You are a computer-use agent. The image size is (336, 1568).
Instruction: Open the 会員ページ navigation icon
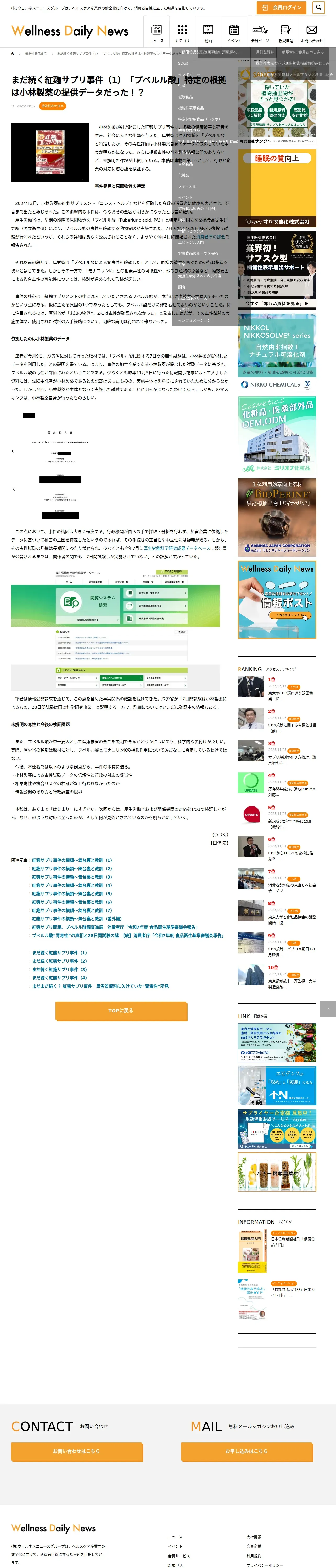click(260, 33)
